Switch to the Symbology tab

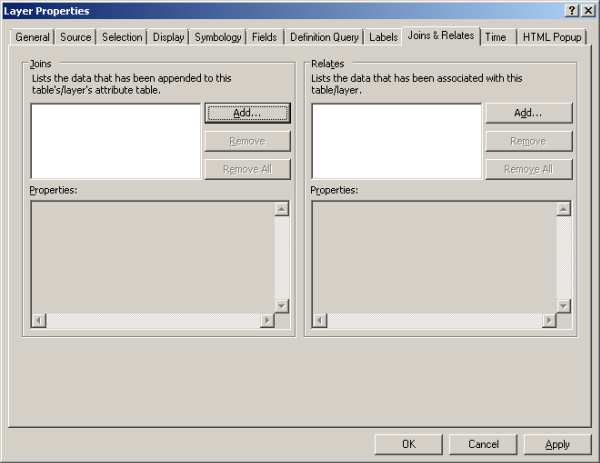click(218, 37)
